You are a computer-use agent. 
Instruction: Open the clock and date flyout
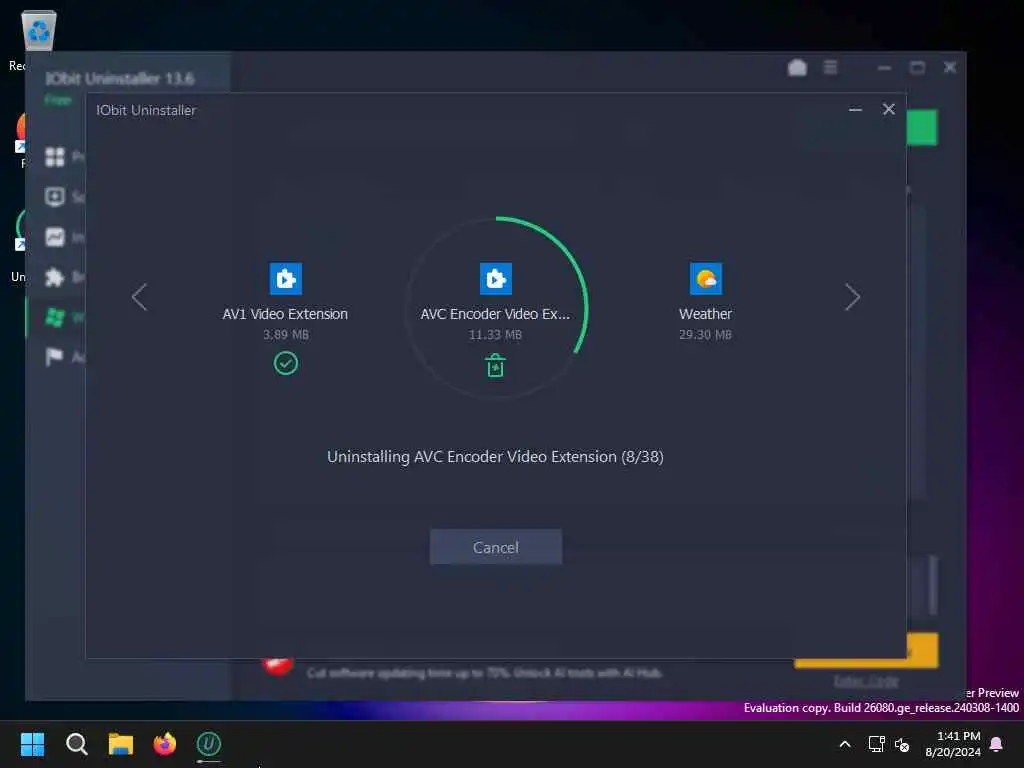pyautogui.click(x=953, y=744)
